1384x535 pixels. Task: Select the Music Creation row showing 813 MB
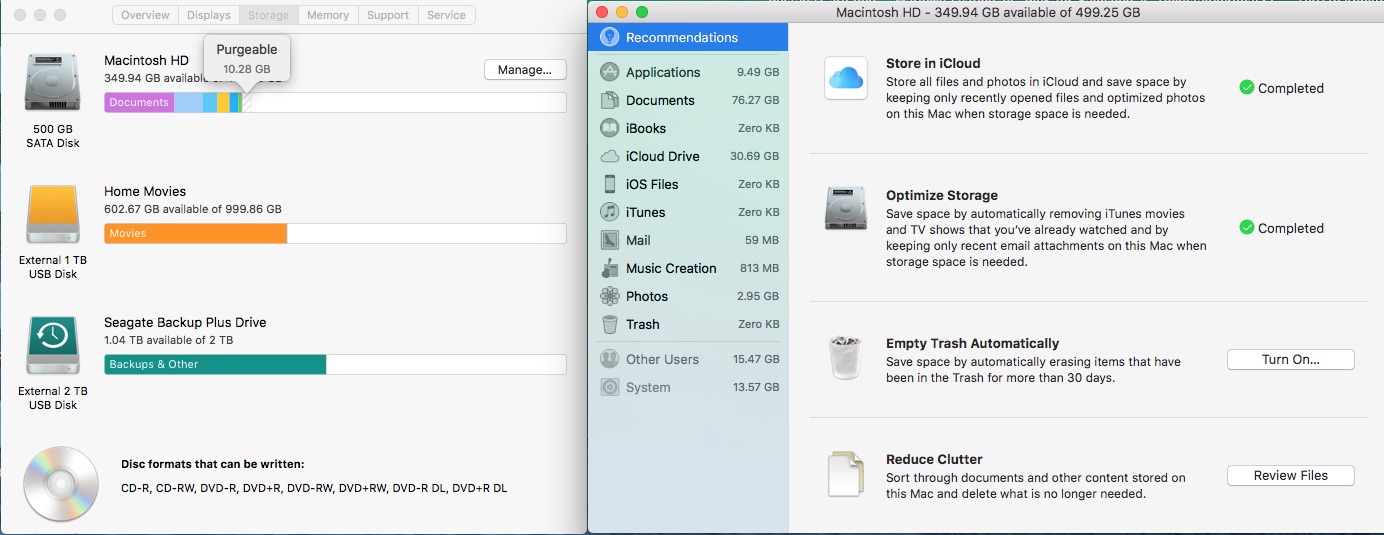click(x=688, y=268)
